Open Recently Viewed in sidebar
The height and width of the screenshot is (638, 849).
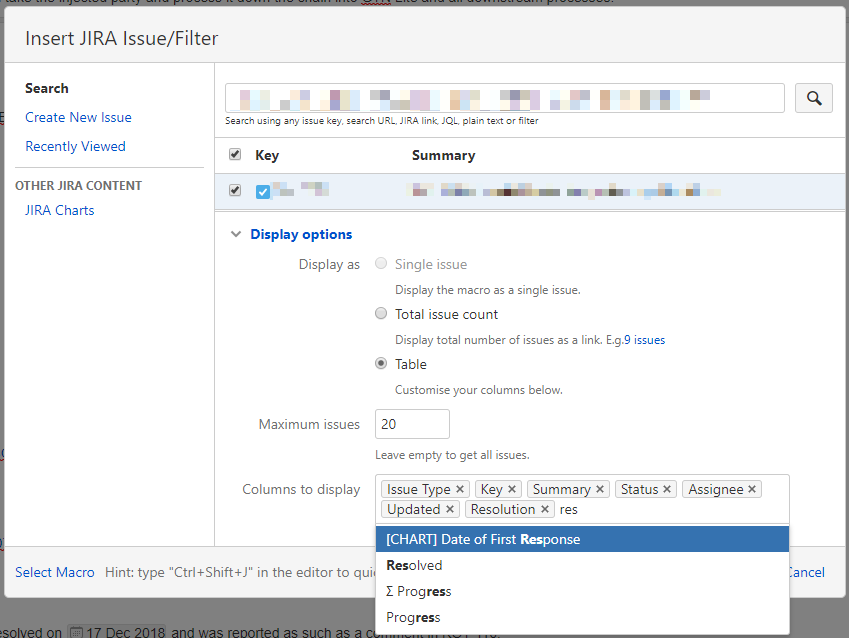(x=75, y=146)
